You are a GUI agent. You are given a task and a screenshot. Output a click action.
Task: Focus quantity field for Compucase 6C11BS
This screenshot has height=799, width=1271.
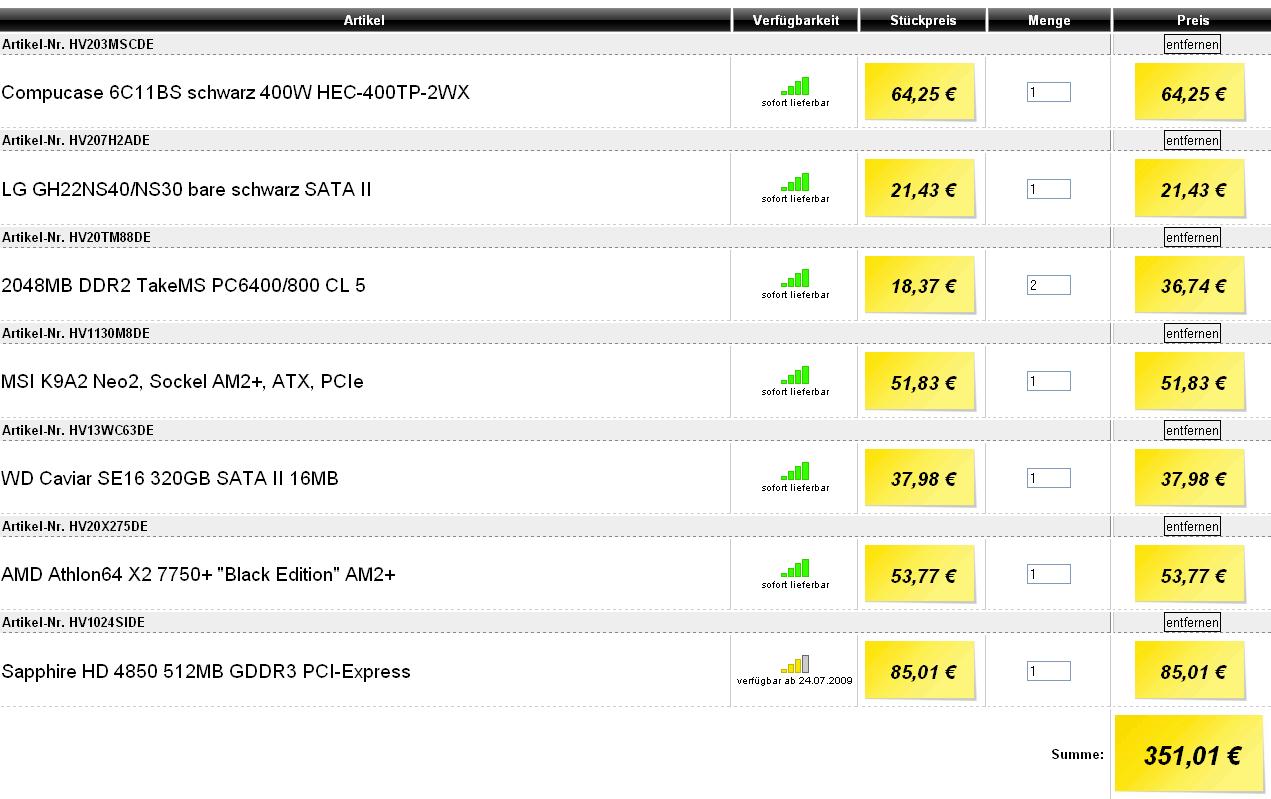pos(1048,92)
